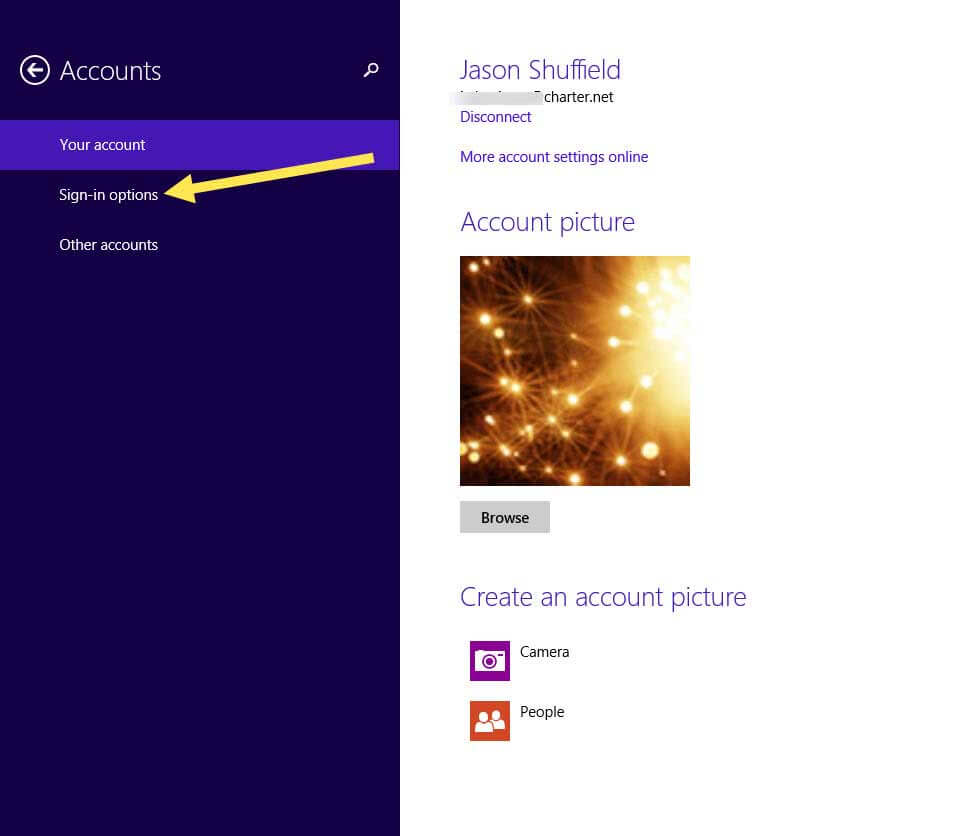Click the purple Camera app icon
Image resolution: width=975 pixels, height=836 pixels.
(x=489, y=661)
